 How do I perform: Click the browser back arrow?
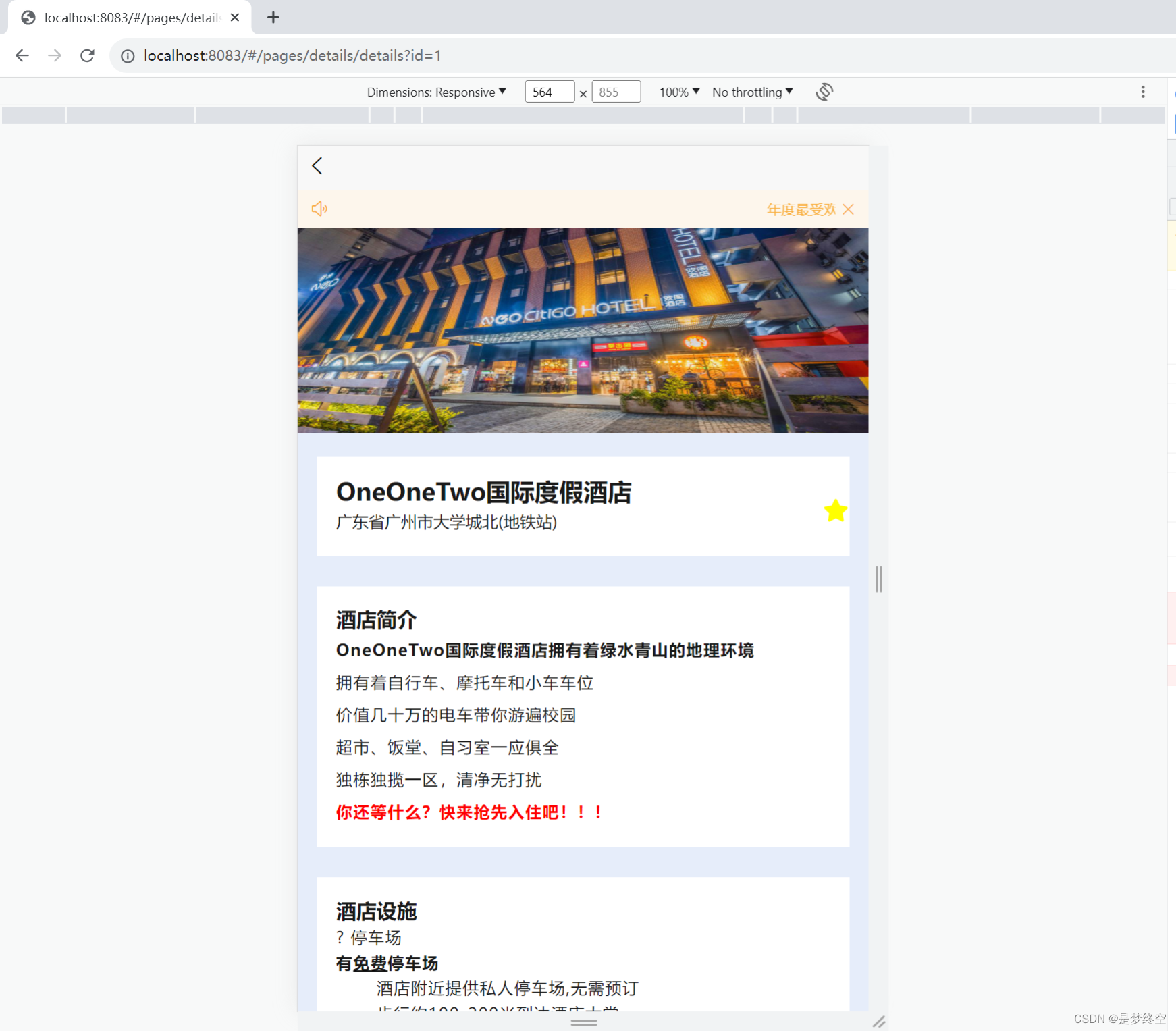click(22, 55)
